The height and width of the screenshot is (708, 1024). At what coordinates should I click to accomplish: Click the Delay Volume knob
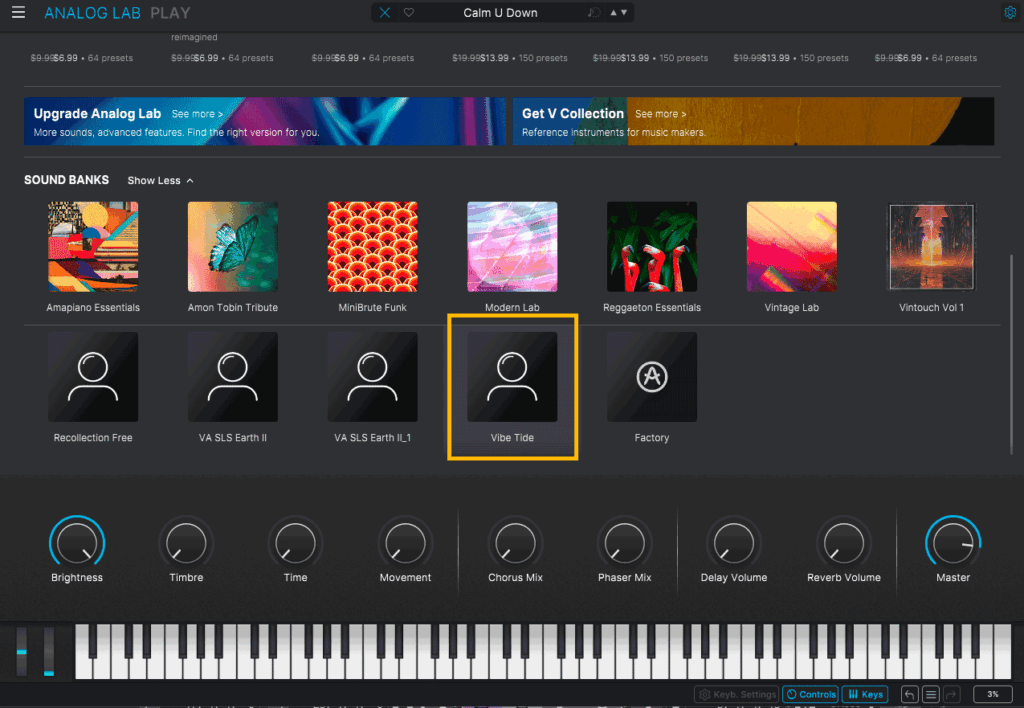733,543
